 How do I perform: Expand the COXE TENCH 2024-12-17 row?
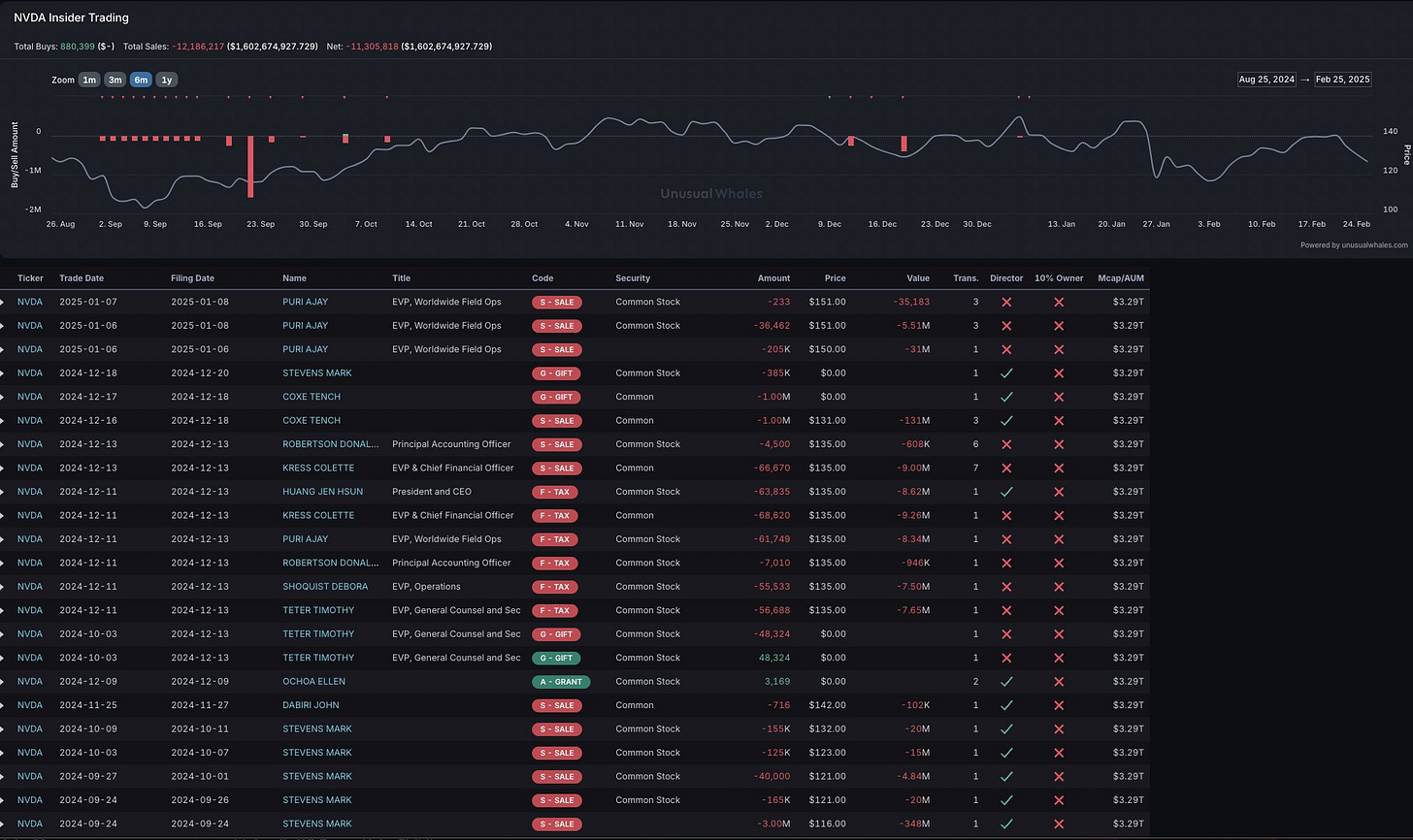(3, 397)
